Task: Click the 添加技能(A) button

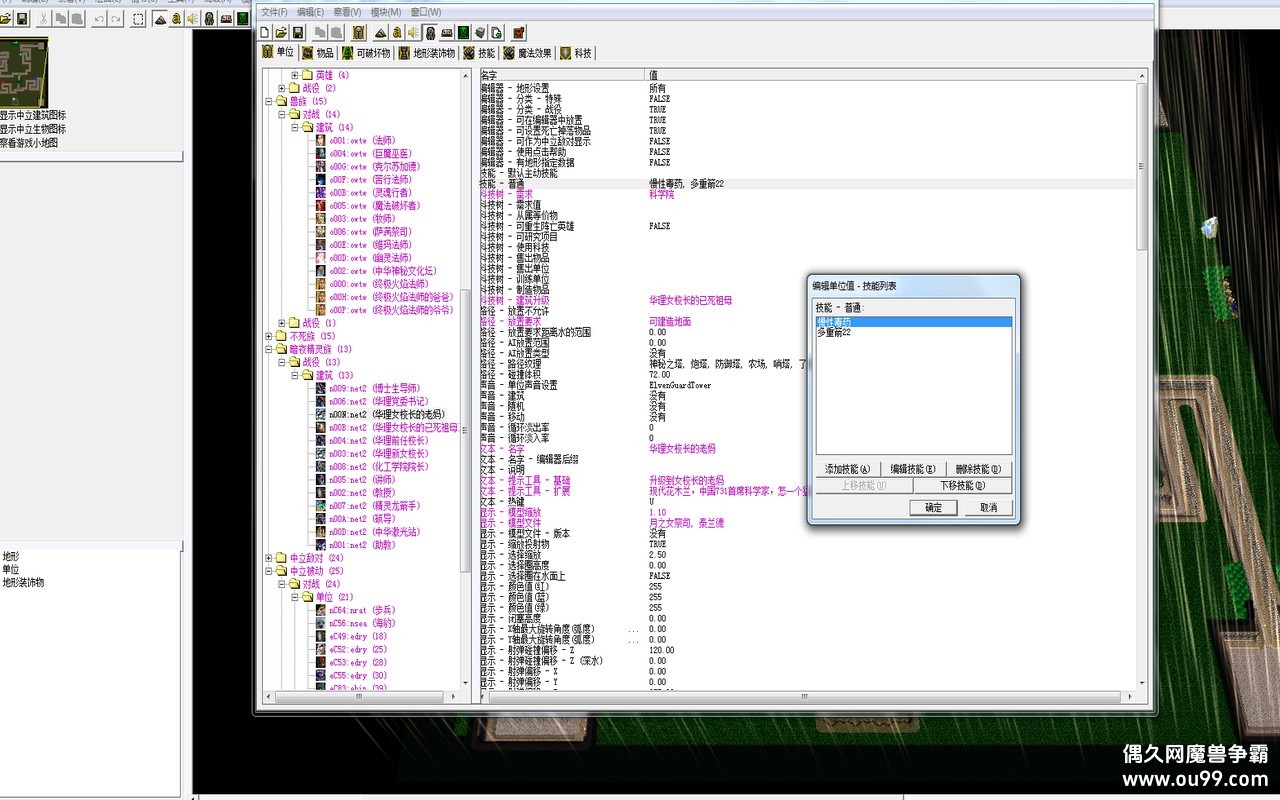Action: coord(847,469)
